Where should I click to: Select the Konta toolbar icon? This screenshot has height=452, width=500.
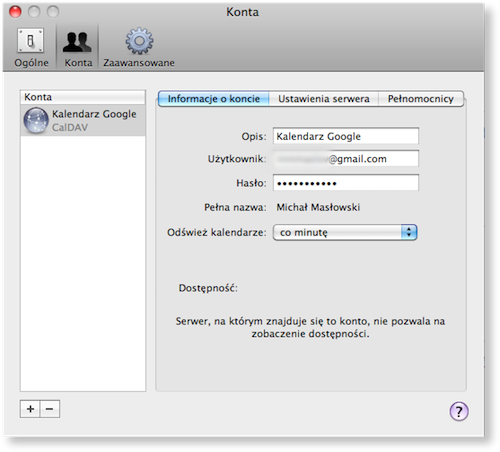point(78,47)
